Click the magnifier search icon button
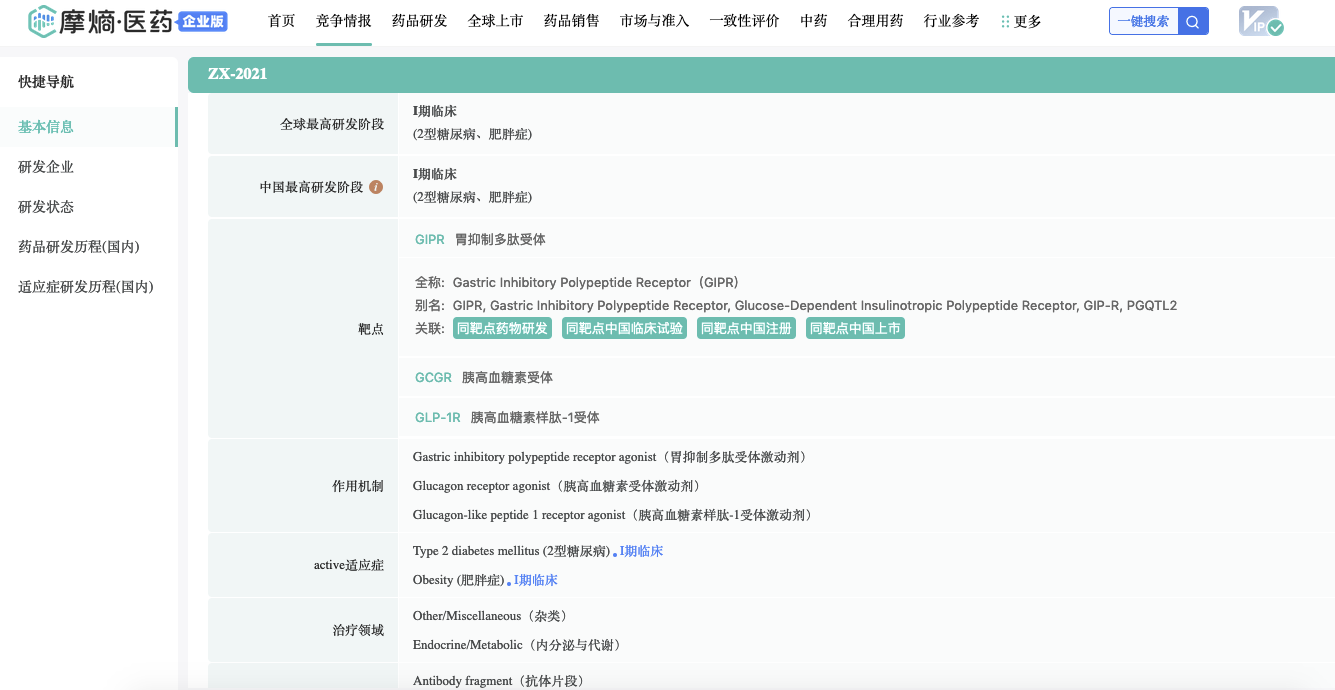Image resolution: width=1335 pixels, height=690 pixels. click(x=1193, y=22)
